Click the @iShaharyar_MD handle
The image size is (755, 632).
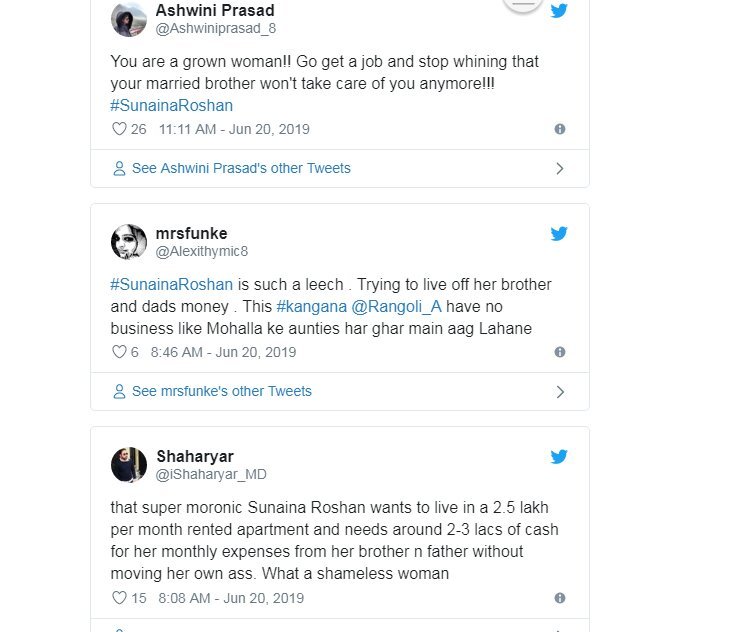click(211, 475)
